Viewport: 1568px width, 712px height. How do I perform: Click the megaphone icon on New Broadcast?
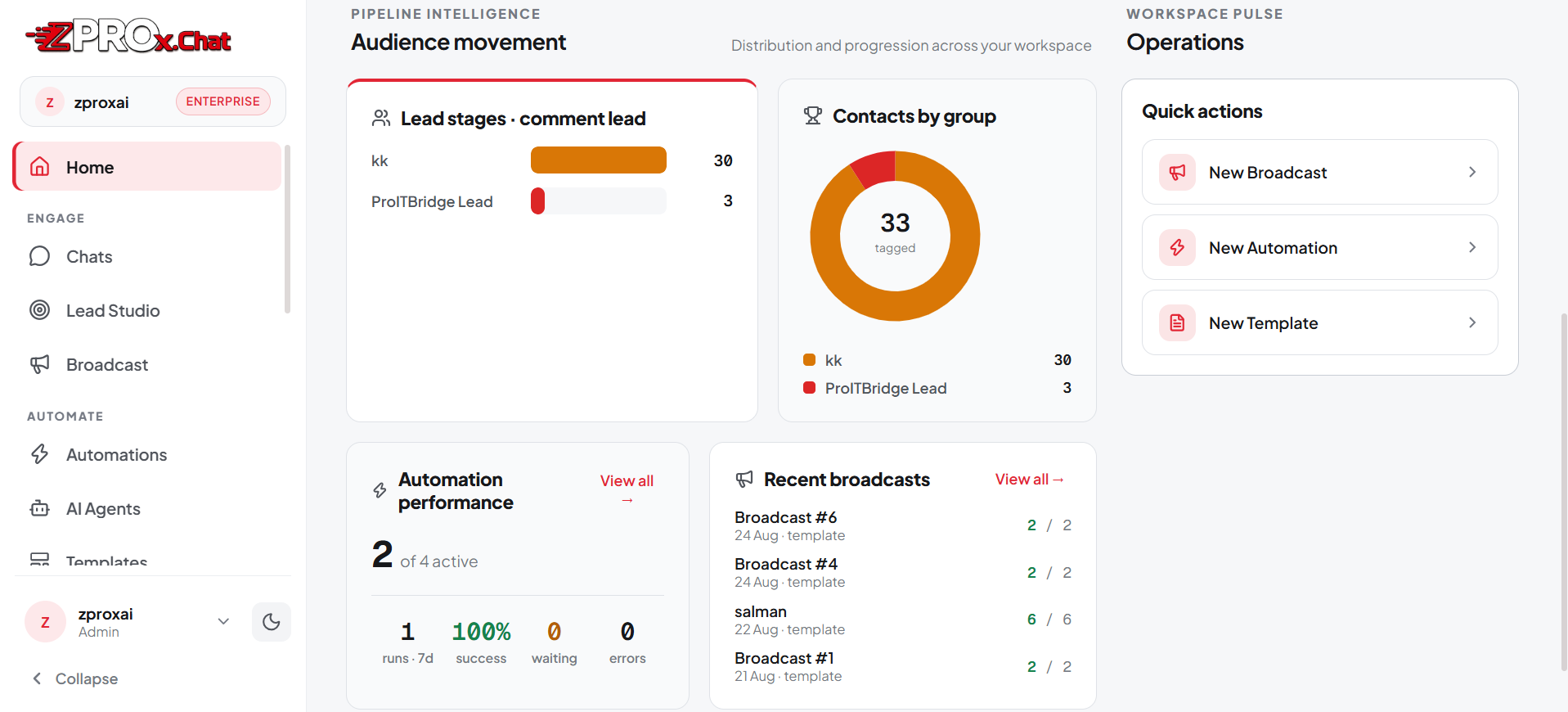coord(1177,172)
